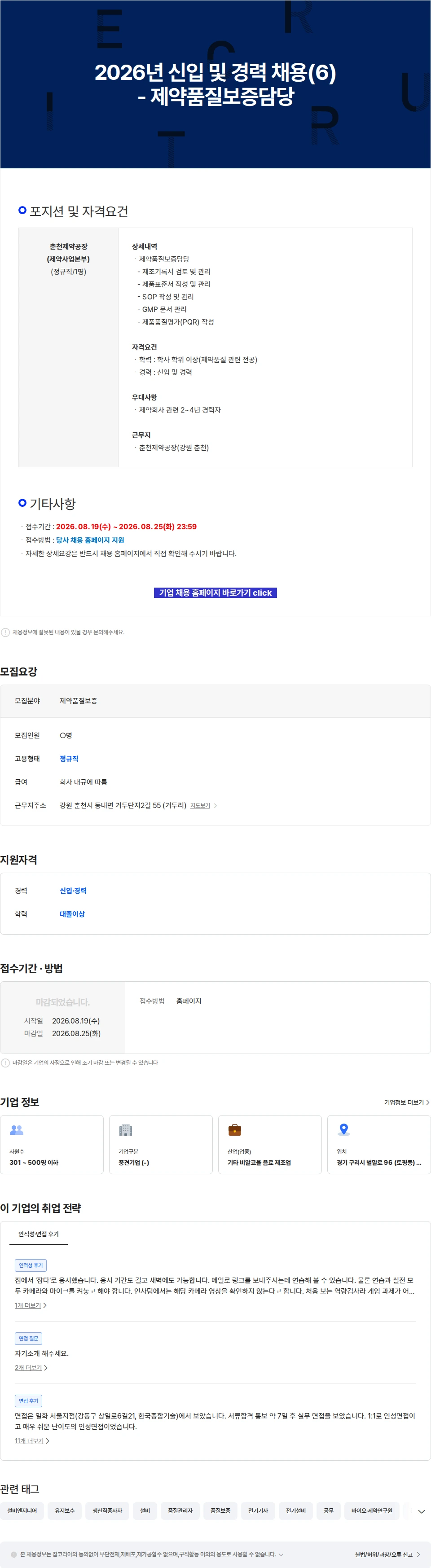
Task: Select the 공무 tag
Action: [x=329, y=1511]
